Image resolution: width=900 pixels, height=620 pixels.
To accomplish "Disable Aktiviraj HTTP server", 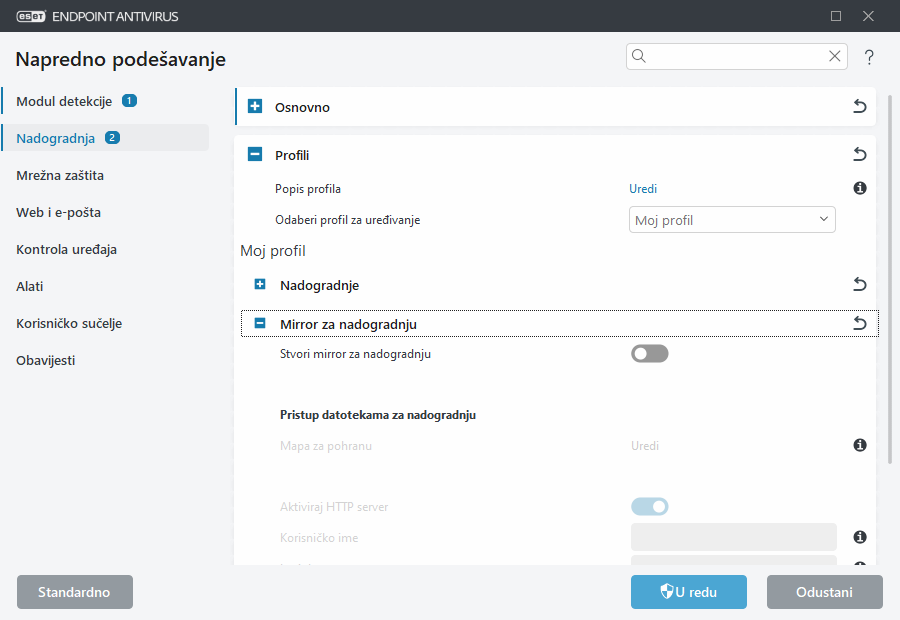I will (650, 507).
